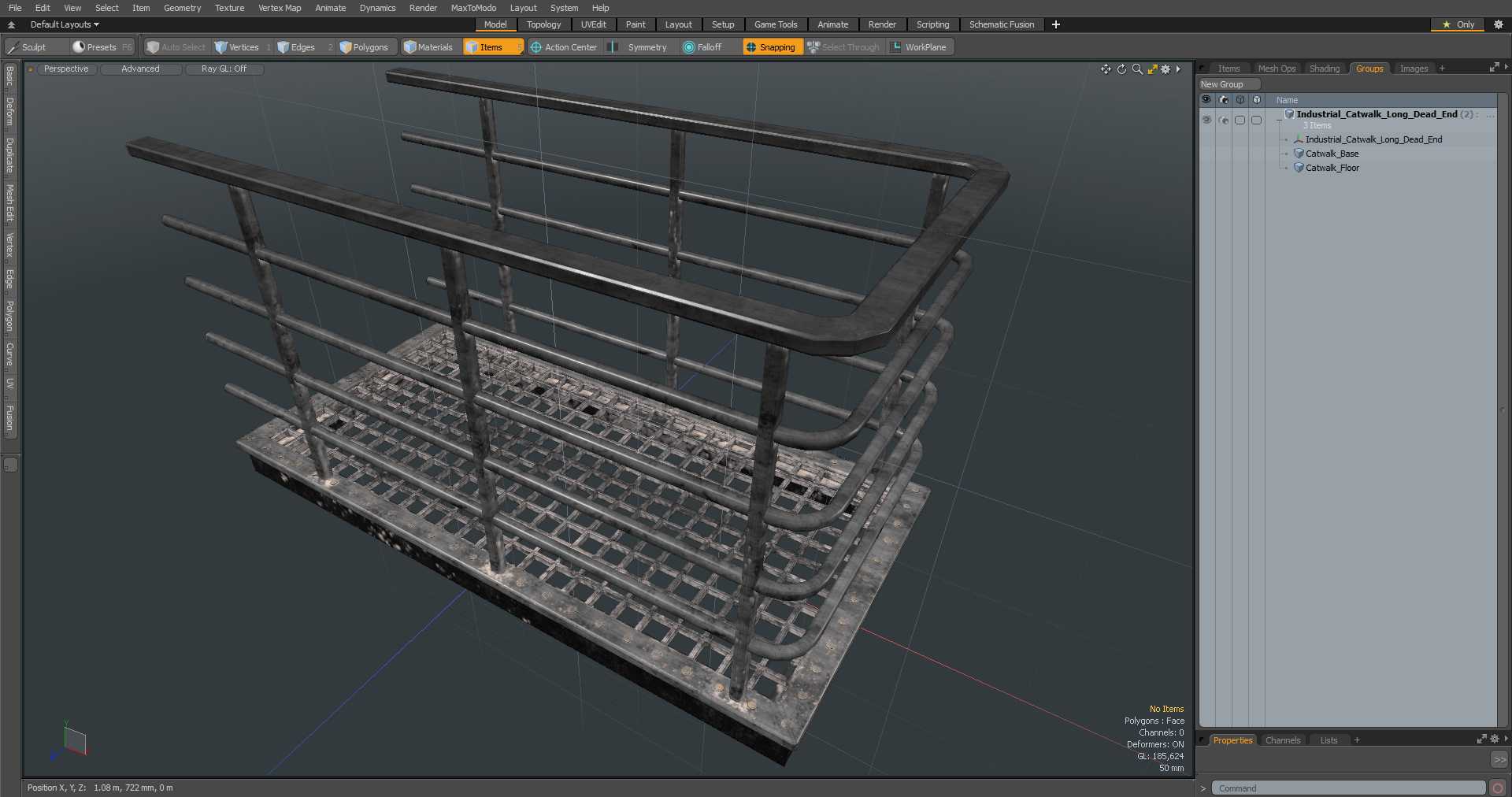
Task: Switch to the Schematic Fusion layout tab
Action: tap(1002, 24)
